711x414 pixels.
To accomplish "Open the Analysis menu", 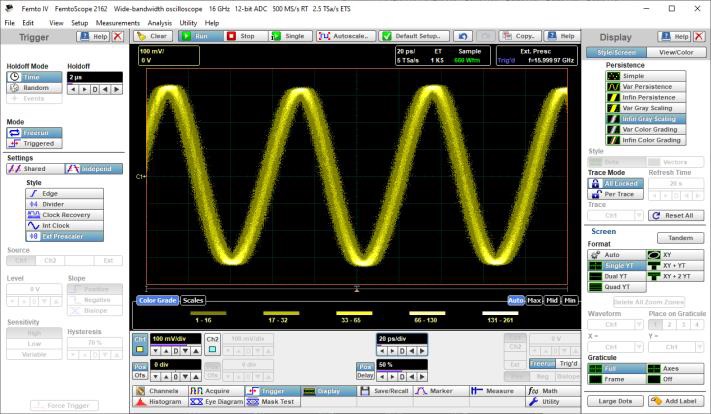I will pyautogui.click(x=158, y=22).
